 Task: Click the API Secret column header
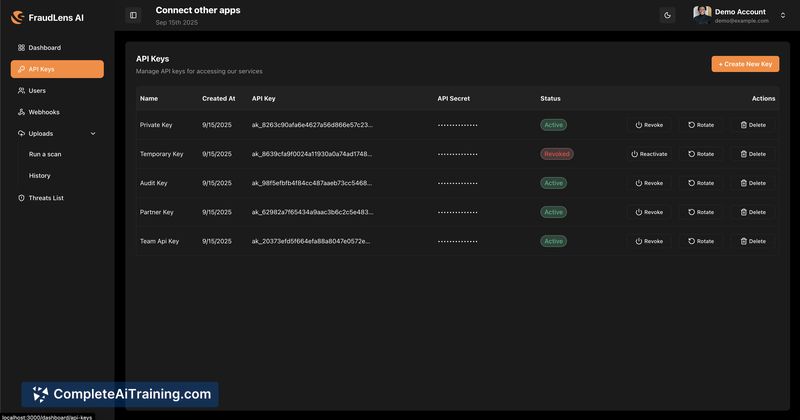454,98
